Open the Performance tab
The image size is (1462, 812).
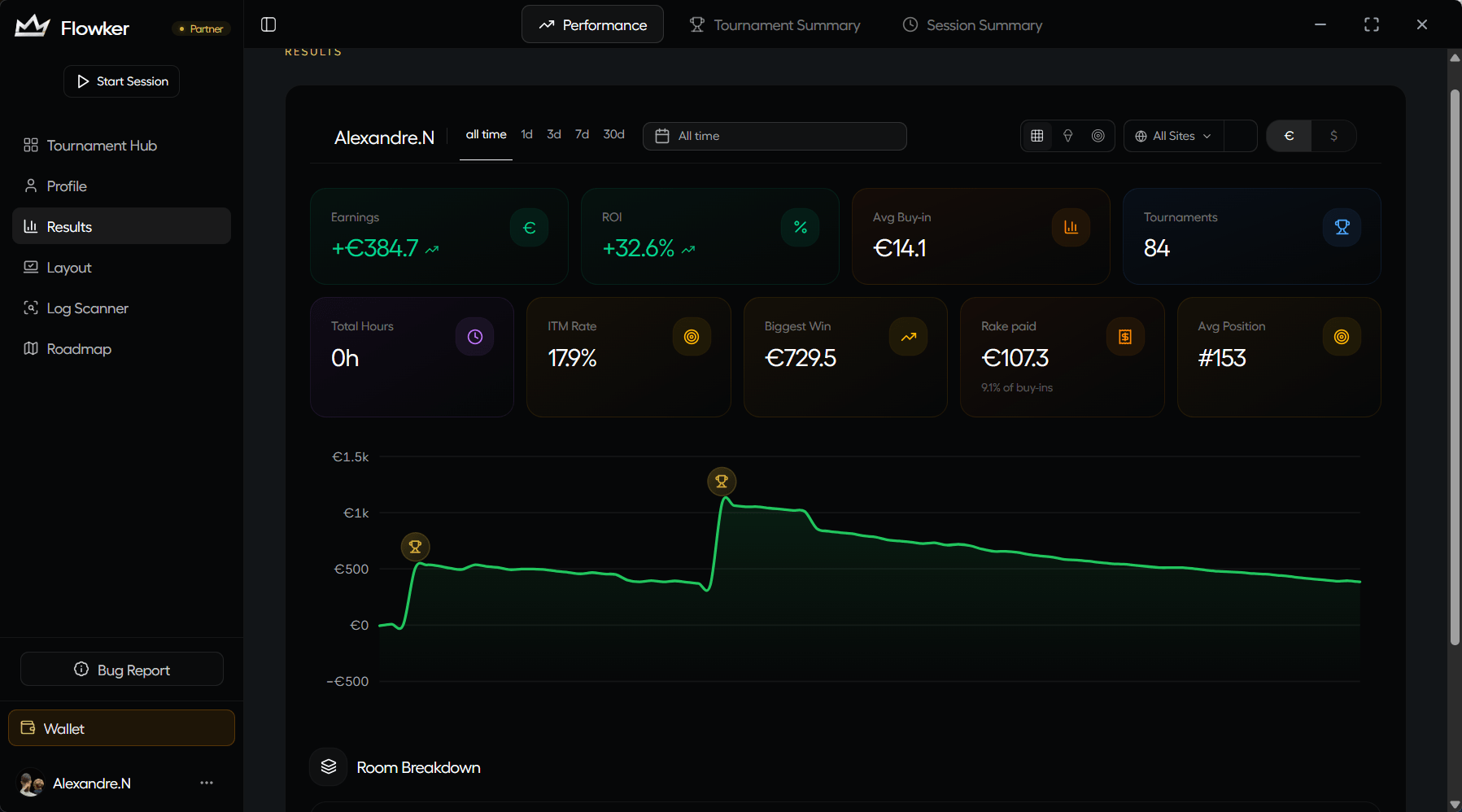[x=592, y=24]
